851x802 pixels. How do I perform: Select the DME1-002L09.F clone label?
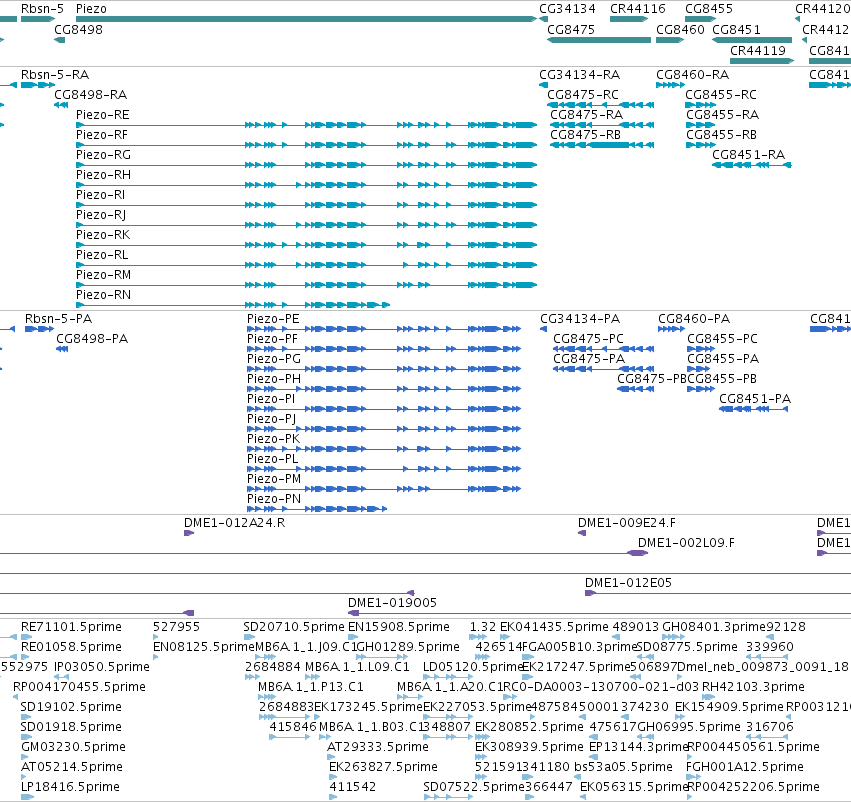tap(687, 543)
